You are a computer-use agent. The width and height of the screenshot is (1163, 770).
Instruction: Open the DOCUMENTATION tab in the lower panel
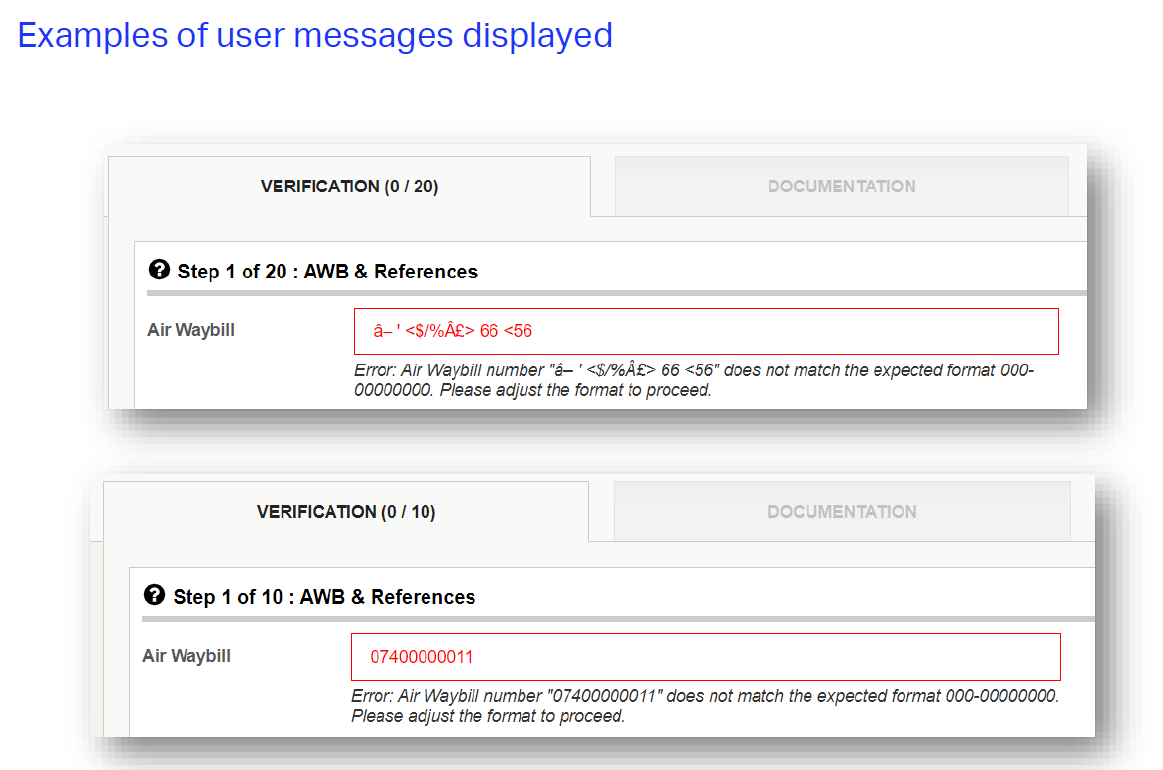tap(842, 512)
